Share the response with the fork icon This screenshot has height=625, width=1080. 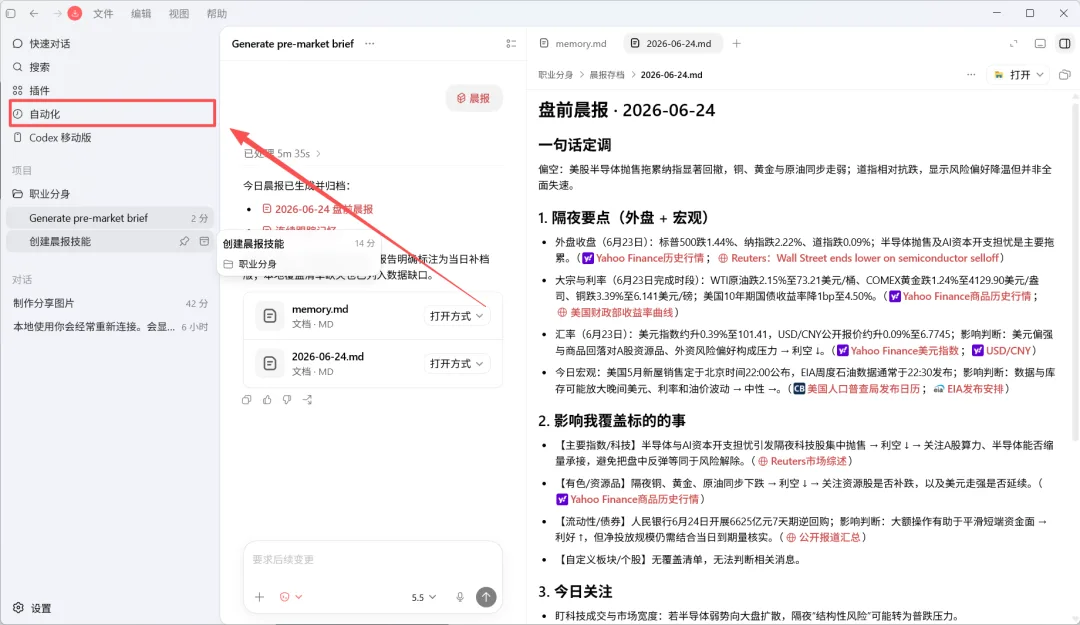[307, 400]
